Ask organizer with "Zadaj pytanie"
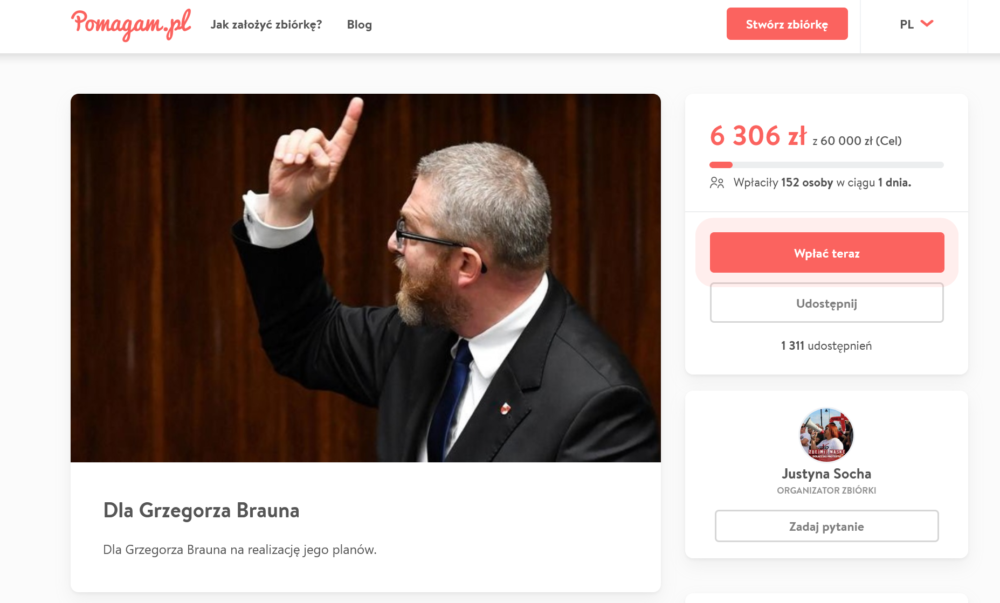 827,527
